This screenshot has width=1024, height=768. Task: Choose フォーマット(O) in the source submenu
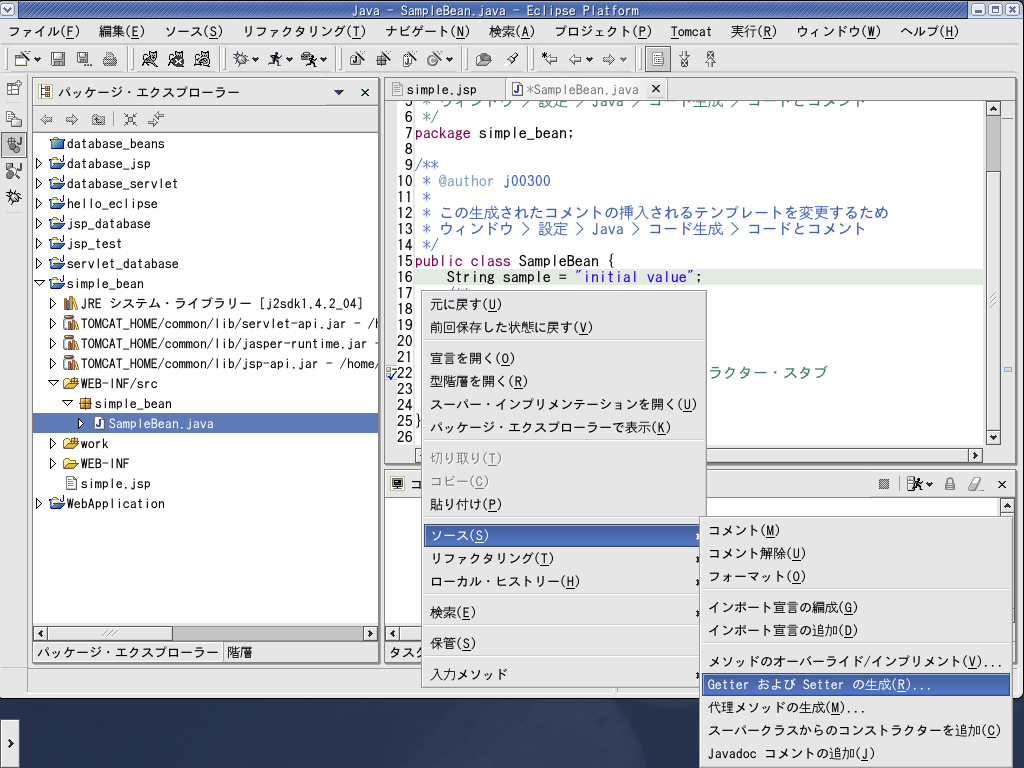click(856, 577)
